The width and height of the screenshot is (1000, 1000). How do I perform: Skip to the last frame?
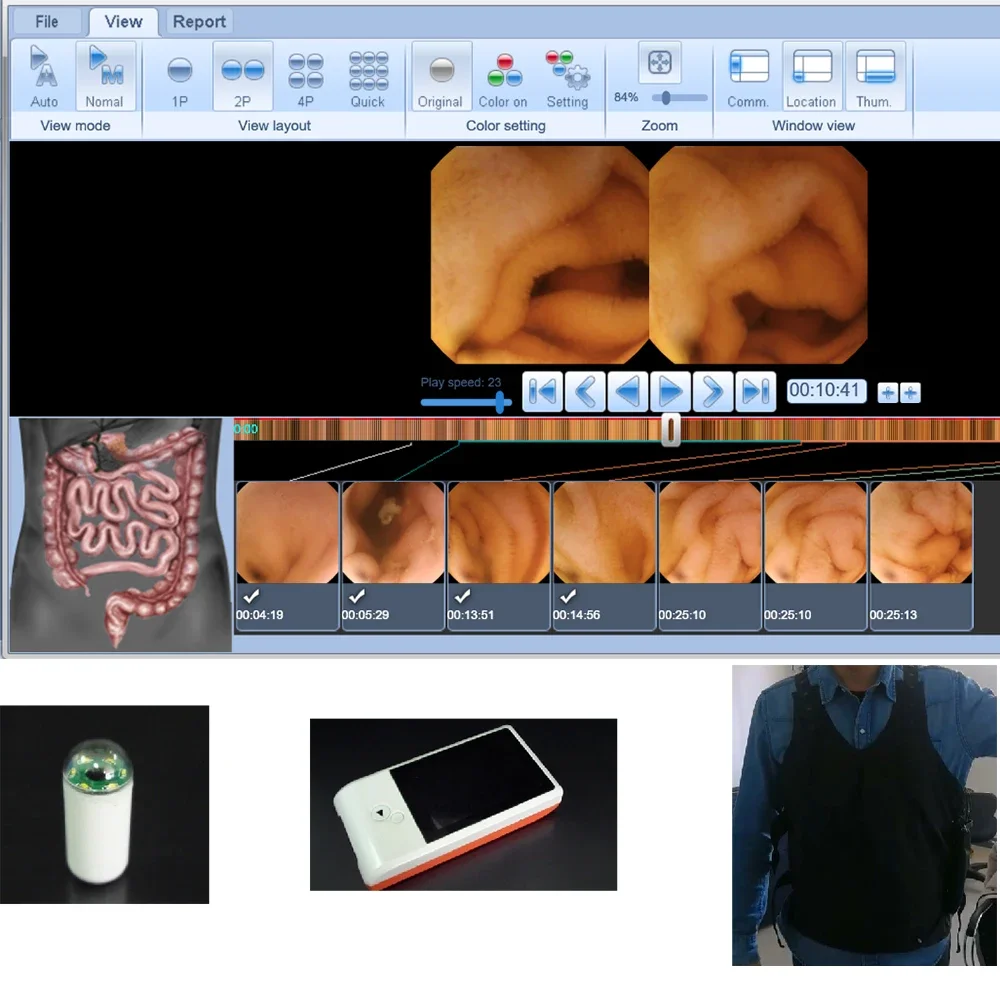pos(756,391)
